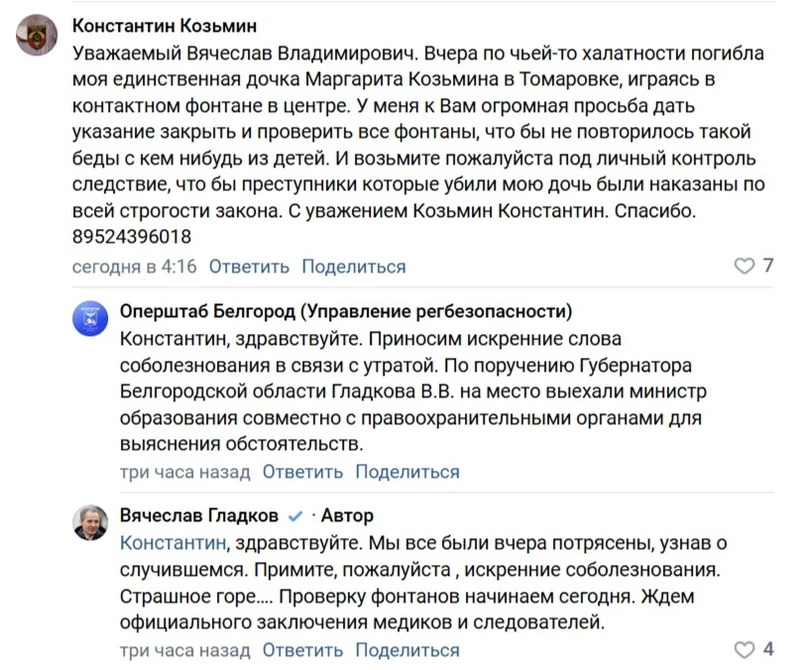Like Vyacheslav Gladkov's reply with heart icon
800x670 pixels.
[x=744, y=650]
